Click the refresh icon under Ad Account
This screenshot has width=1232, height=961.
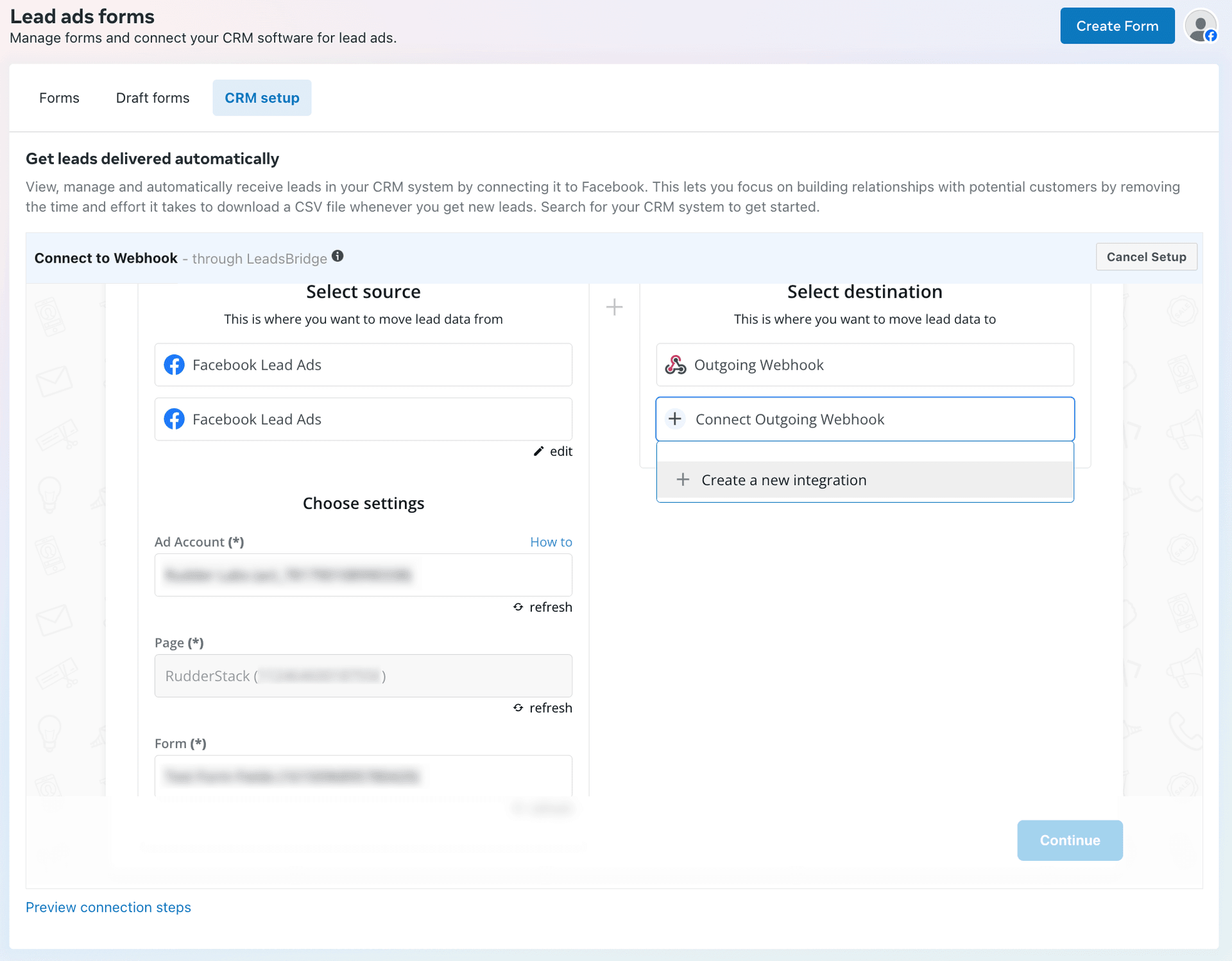coord(518,607)
